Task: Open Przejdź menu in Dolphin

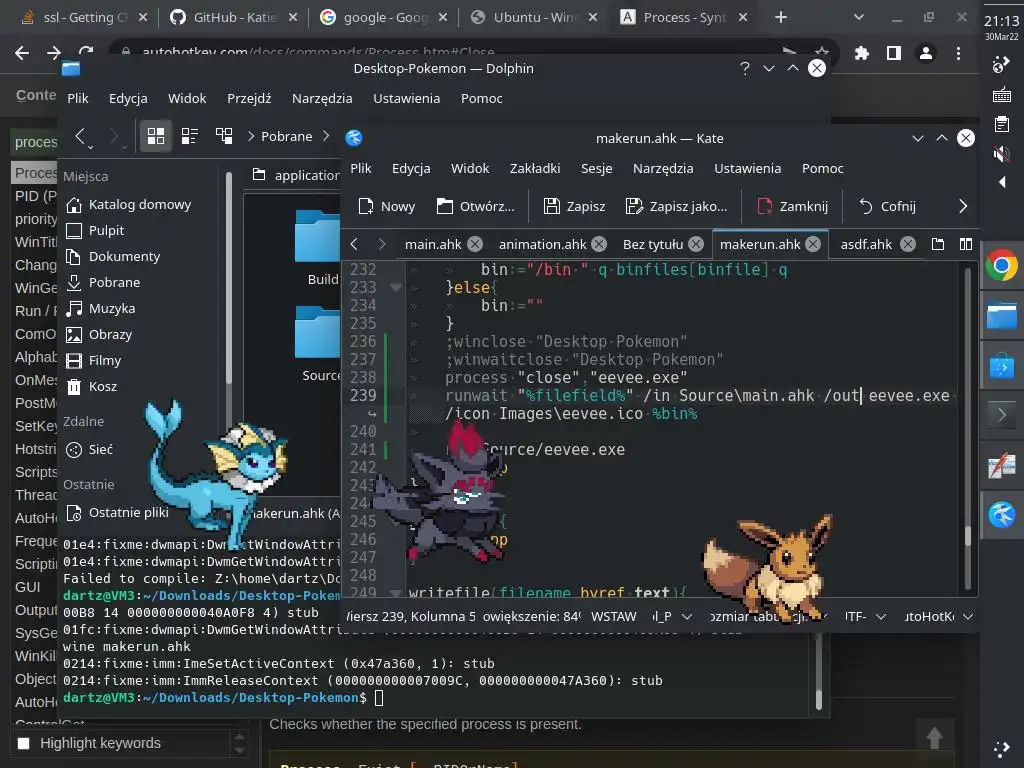Action: pyautogui.click(x=249, y=99)
